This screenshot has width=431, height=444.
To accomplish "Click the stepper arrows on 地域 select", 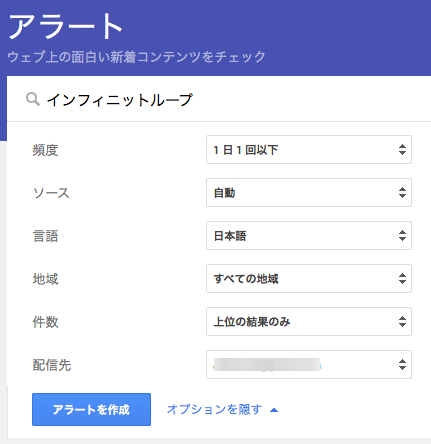I will point(402,278).
